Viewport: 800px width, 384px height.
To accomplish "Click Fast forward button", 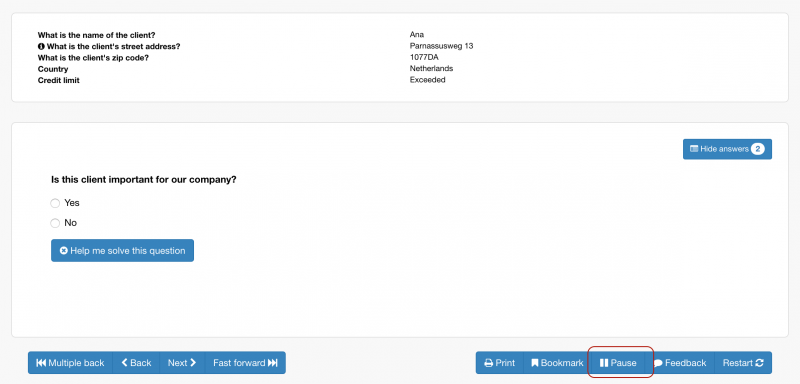I will tap(245, 363).
